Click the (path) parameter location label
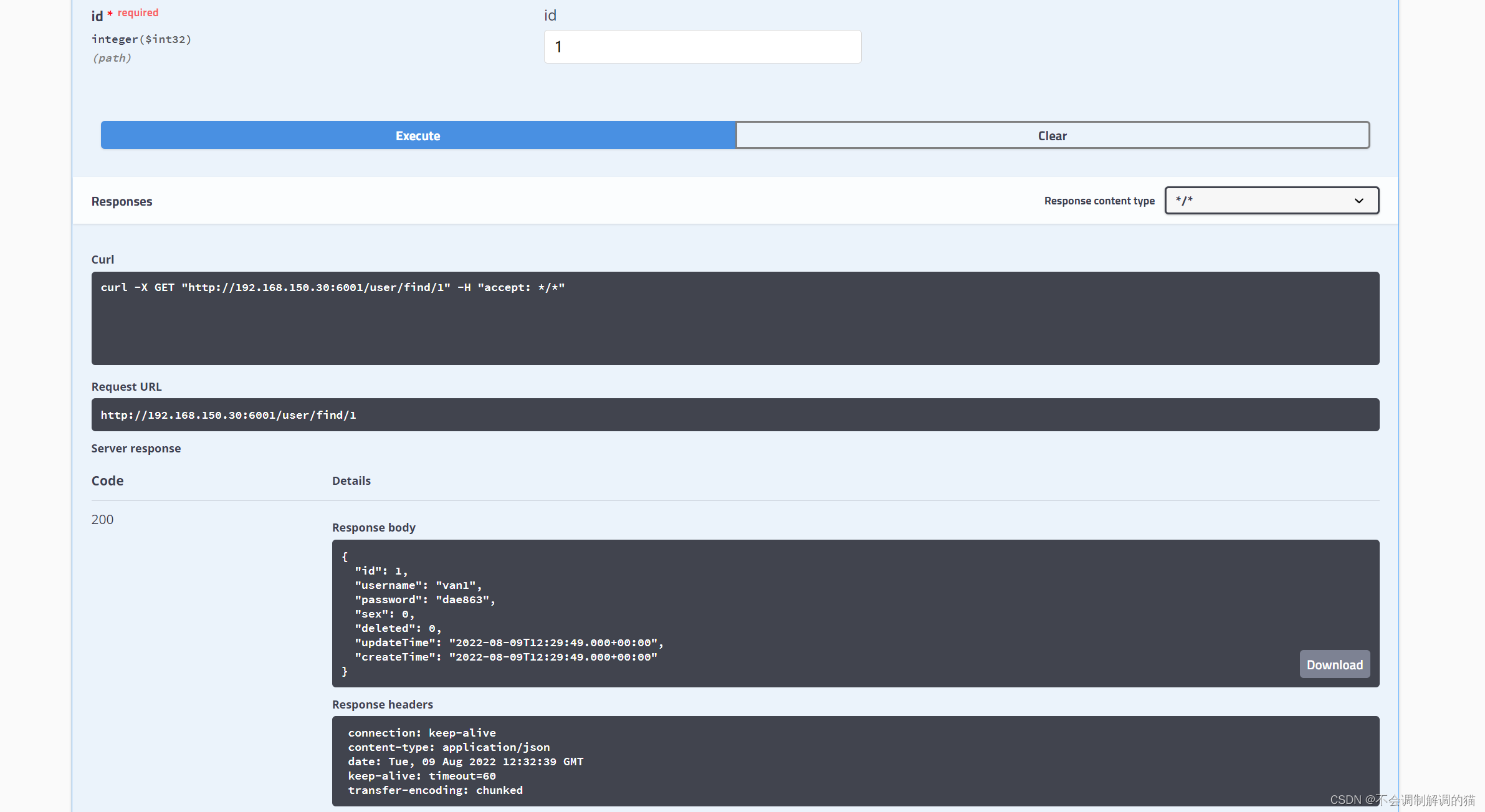 tap(112, 58)
